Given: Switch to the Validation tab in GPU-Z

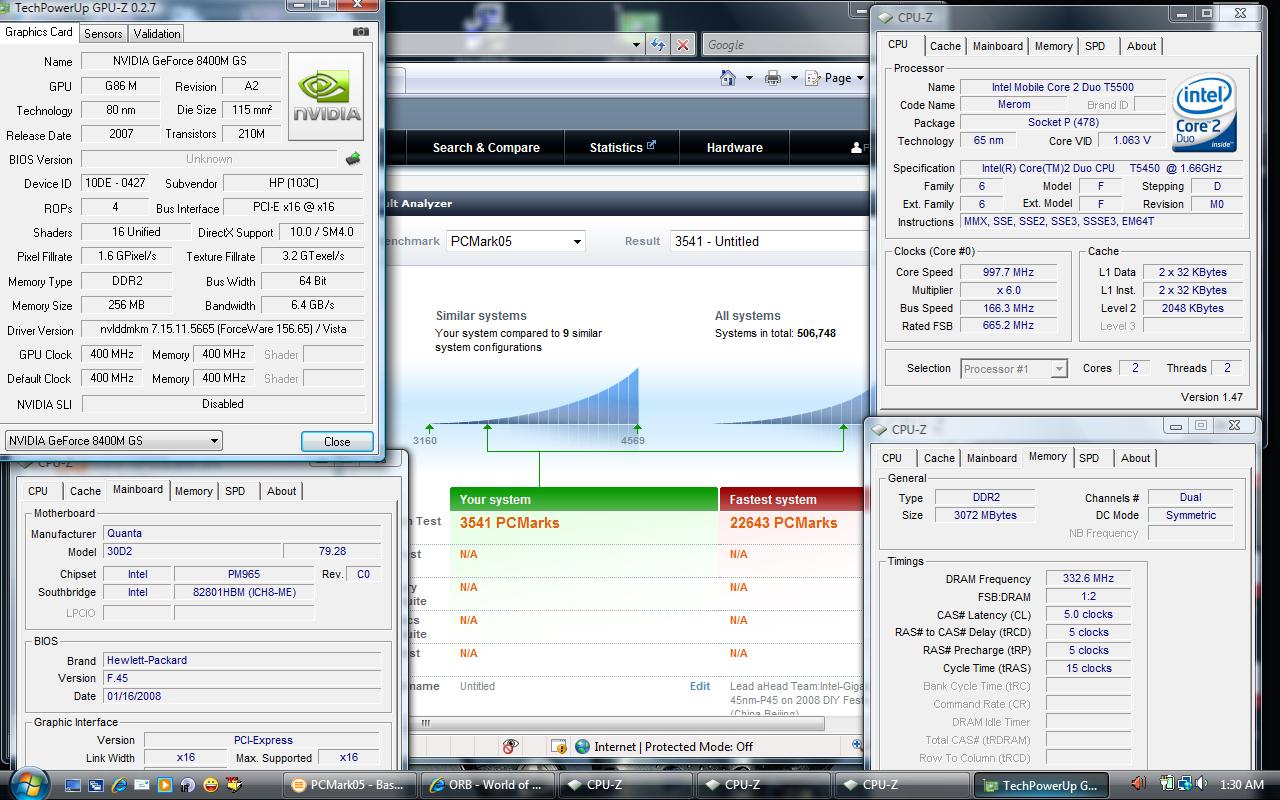Looking at the screenshot, I should (157, 33).
